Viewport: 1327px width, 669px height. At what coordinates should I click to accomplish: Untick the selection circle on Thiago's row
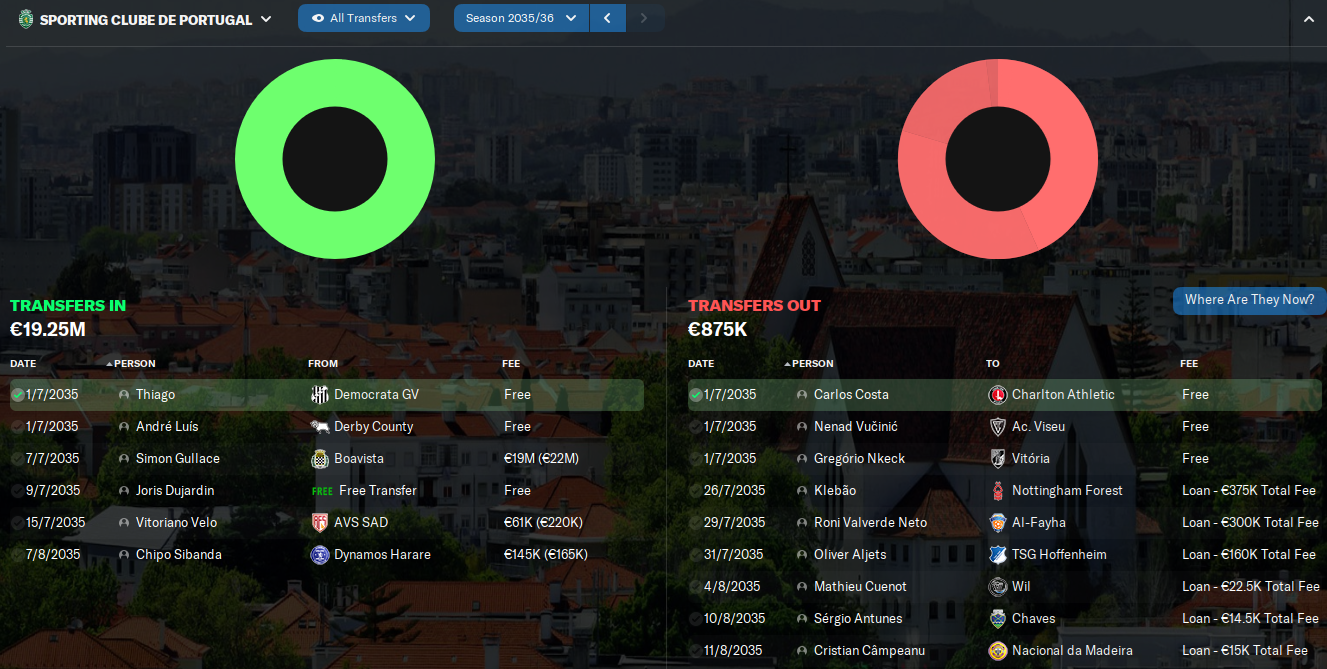[x=18, y=395]
